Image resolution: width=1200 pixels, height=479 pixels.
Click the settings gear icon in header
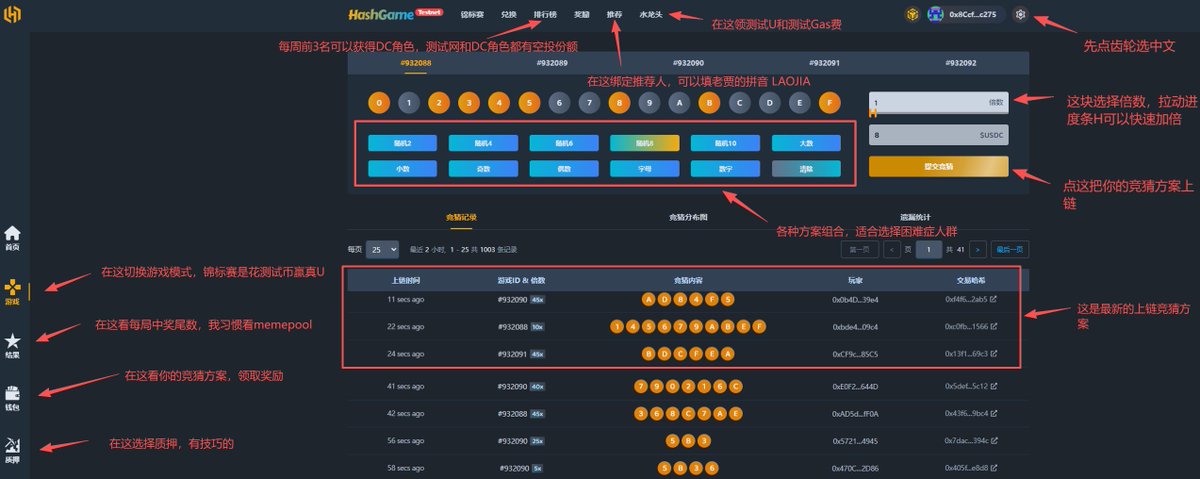tap(1020, 15)
